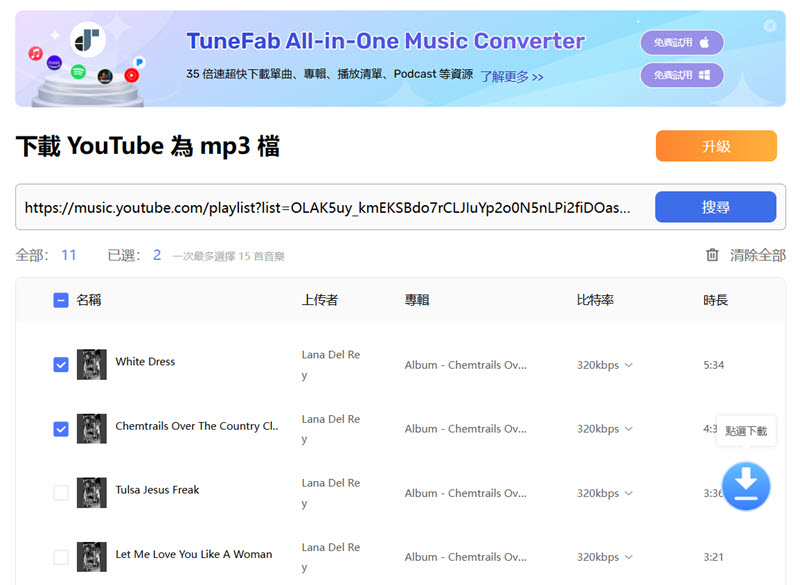Image resolution: width=800 pixels, height=585 pixels.
Task: Close the TuneFab banner ad
Action: [769, 26]
